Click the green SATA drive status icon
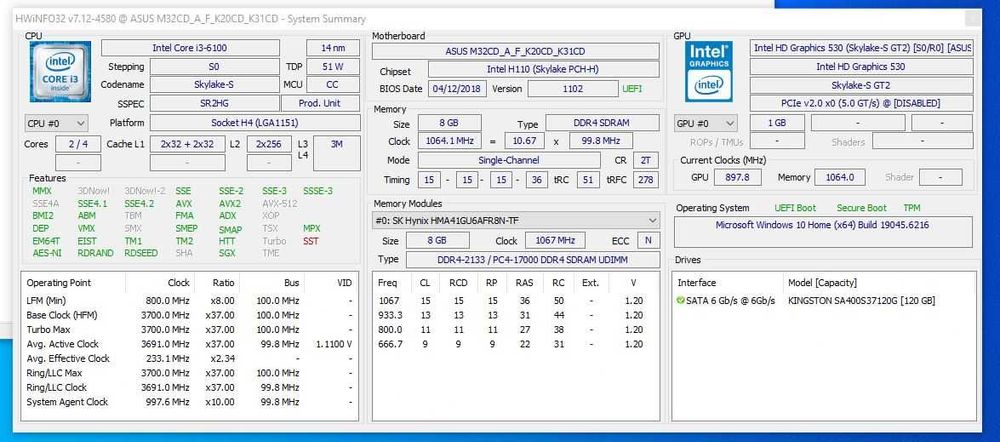Image resolution: width=1000 pixels, height=442 pixels. (680, 300)
